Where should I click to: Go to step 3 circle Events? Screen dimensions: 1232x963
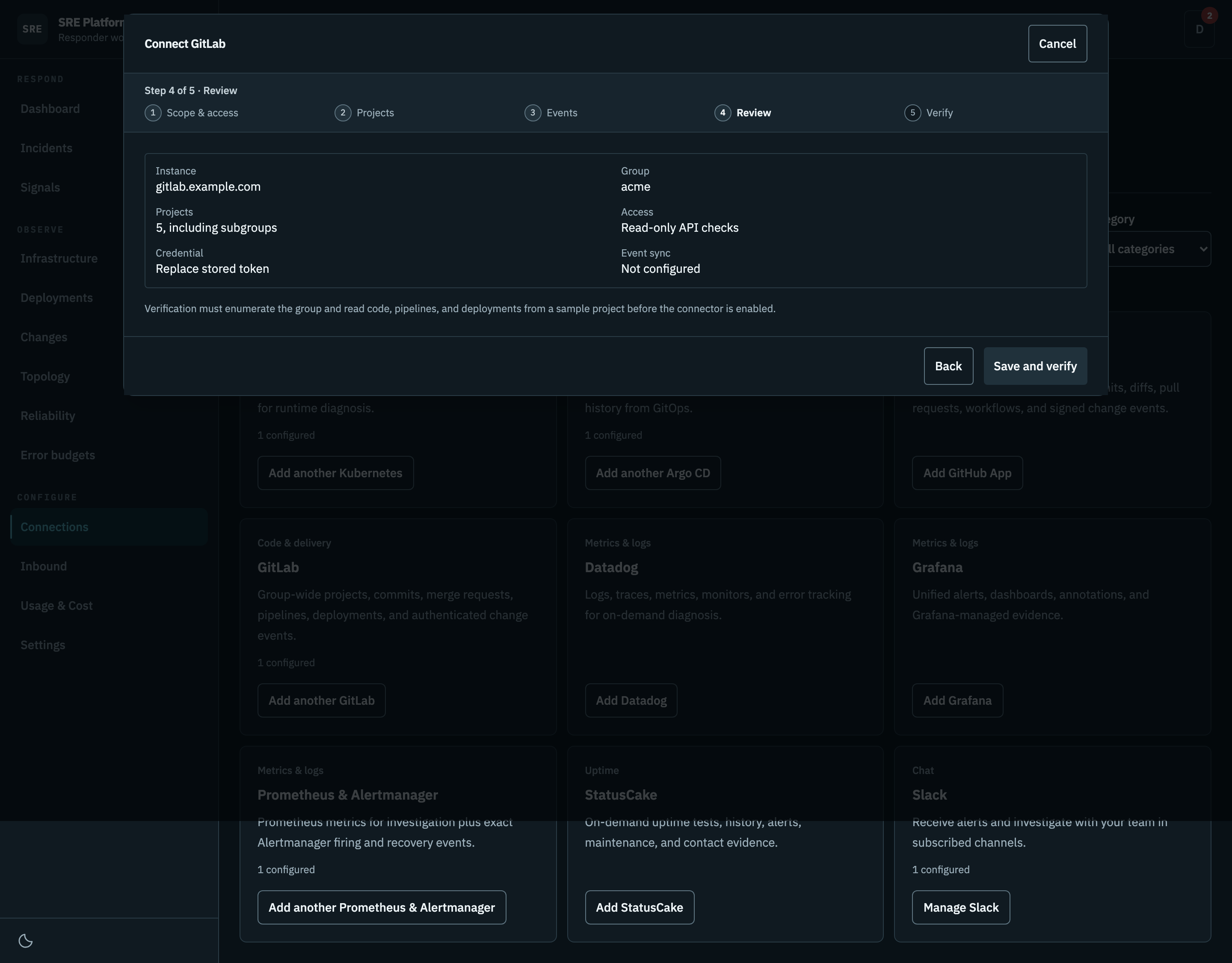point(533,113)
